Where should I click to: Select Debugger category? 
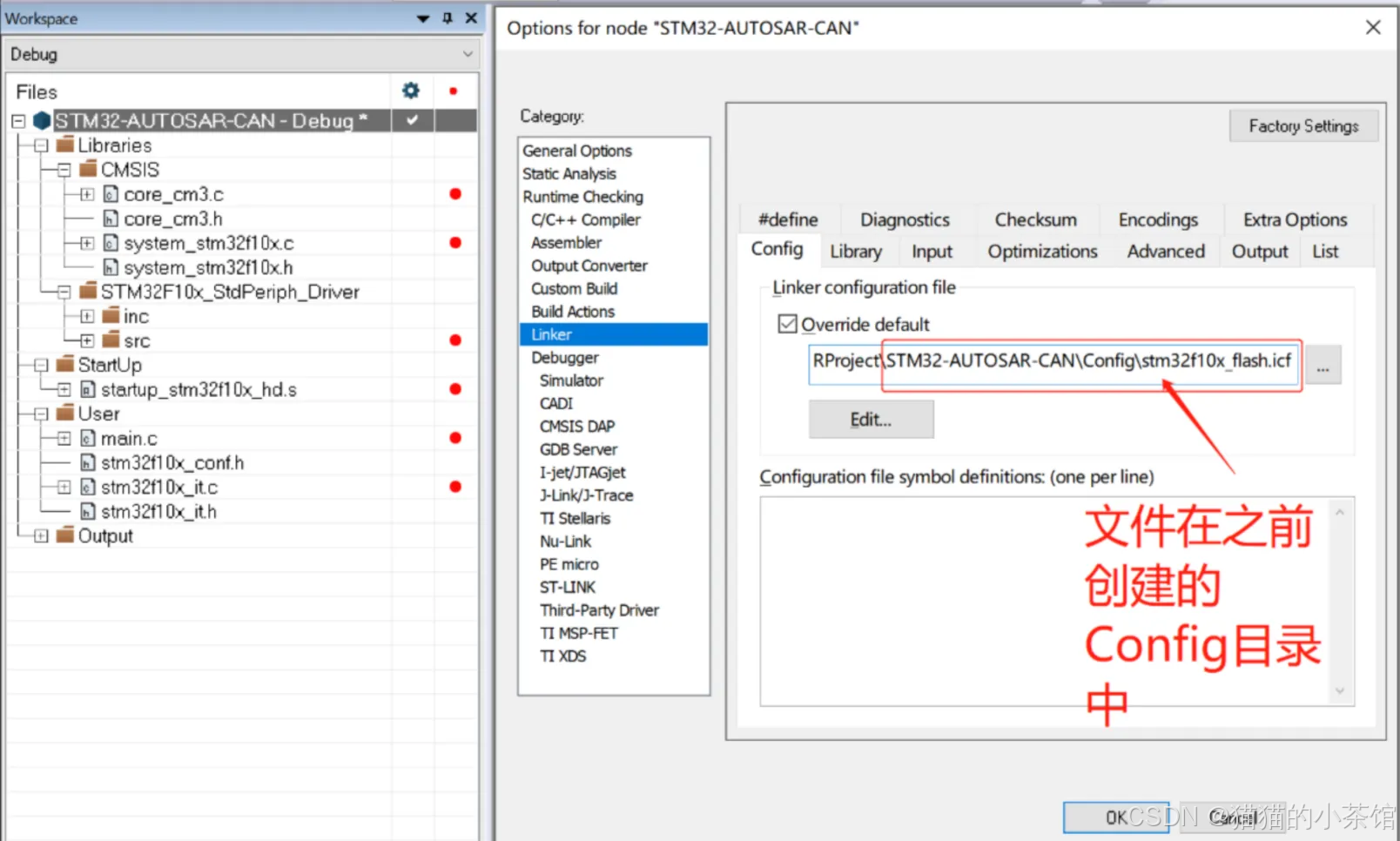565,358
